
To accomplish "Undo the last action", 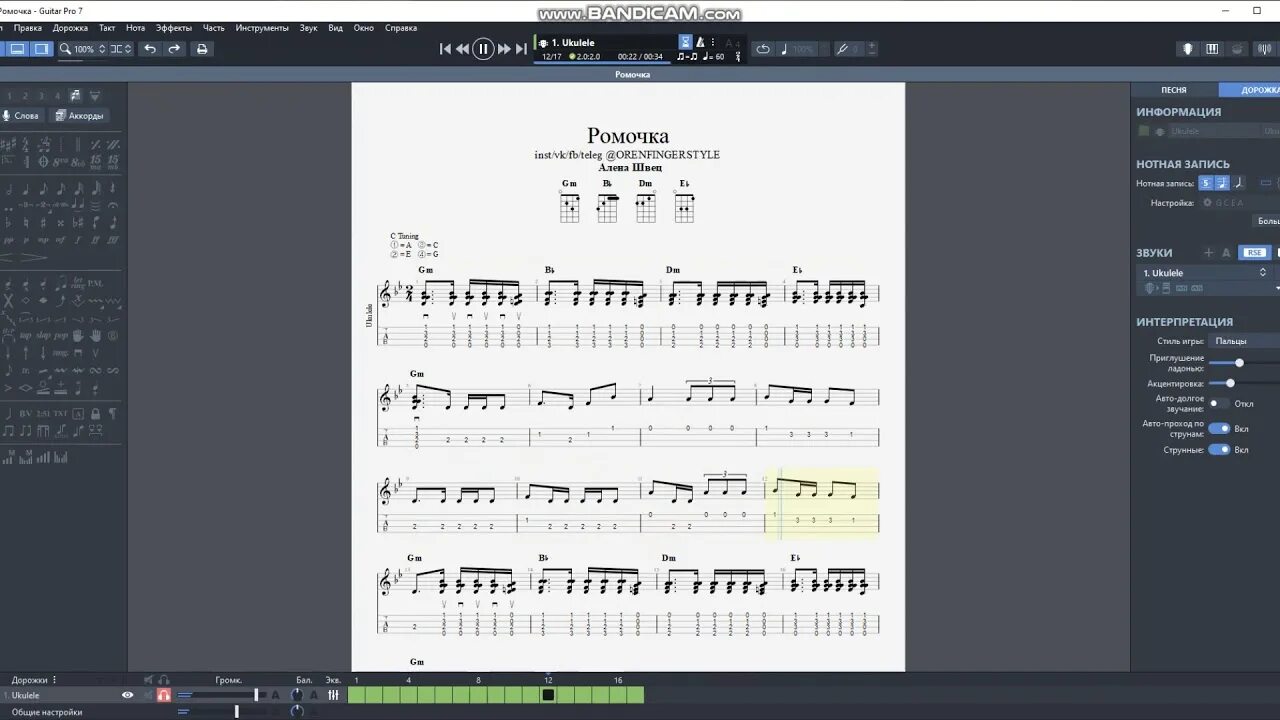I will [x=150, y=49].
